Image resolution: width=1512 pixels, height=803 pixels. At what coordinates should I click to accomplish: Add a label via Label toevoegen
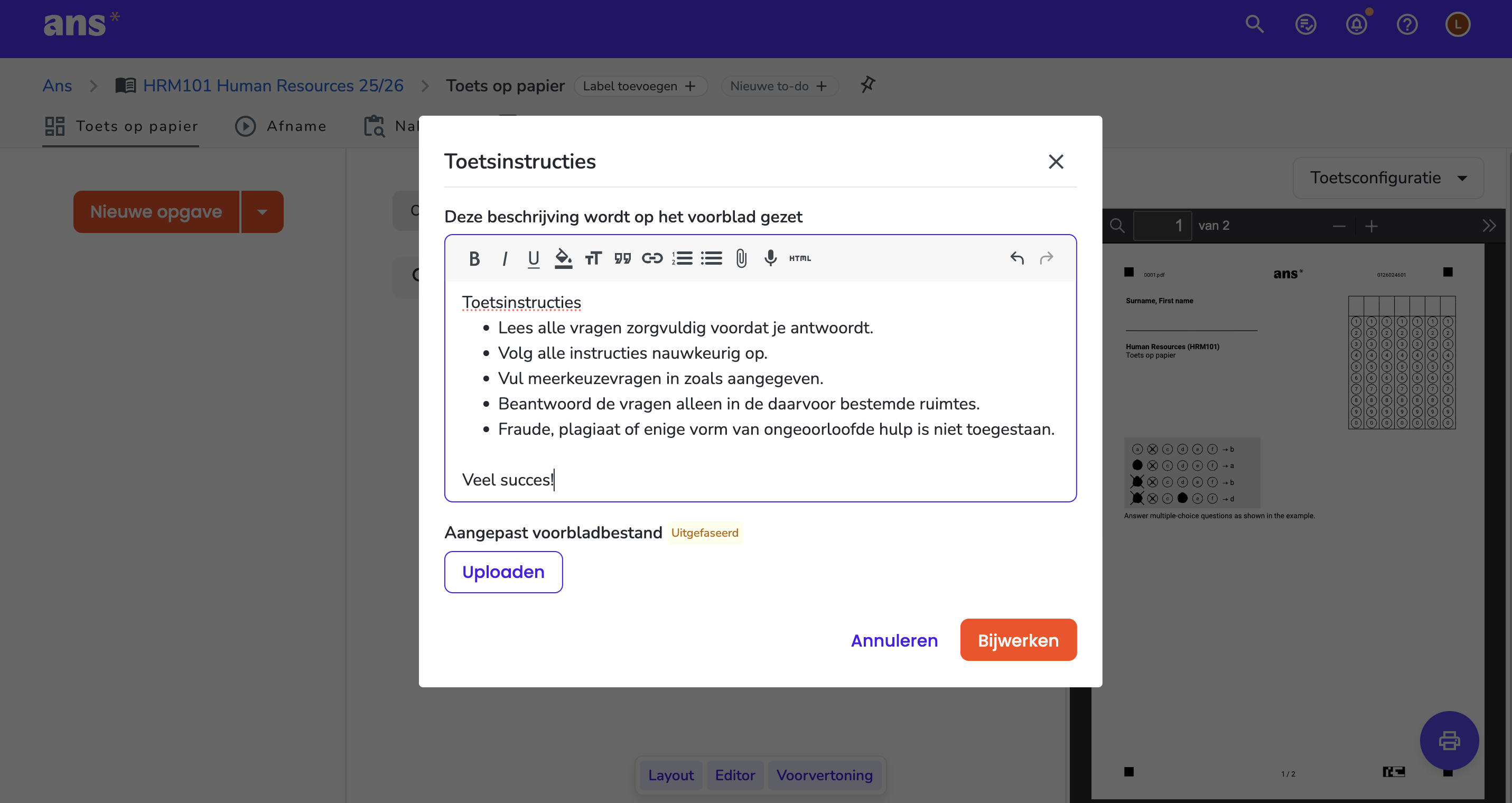pyautogui.click(x=640, y=86)
